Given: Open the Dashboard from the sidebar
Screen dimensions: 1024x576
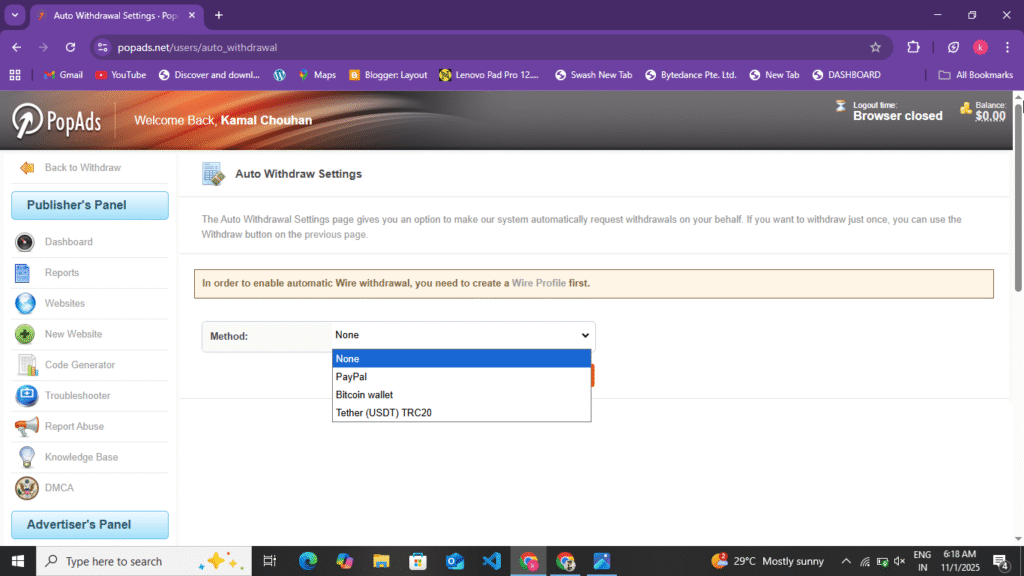Looking at the screenshot, I should pos(24,241).
